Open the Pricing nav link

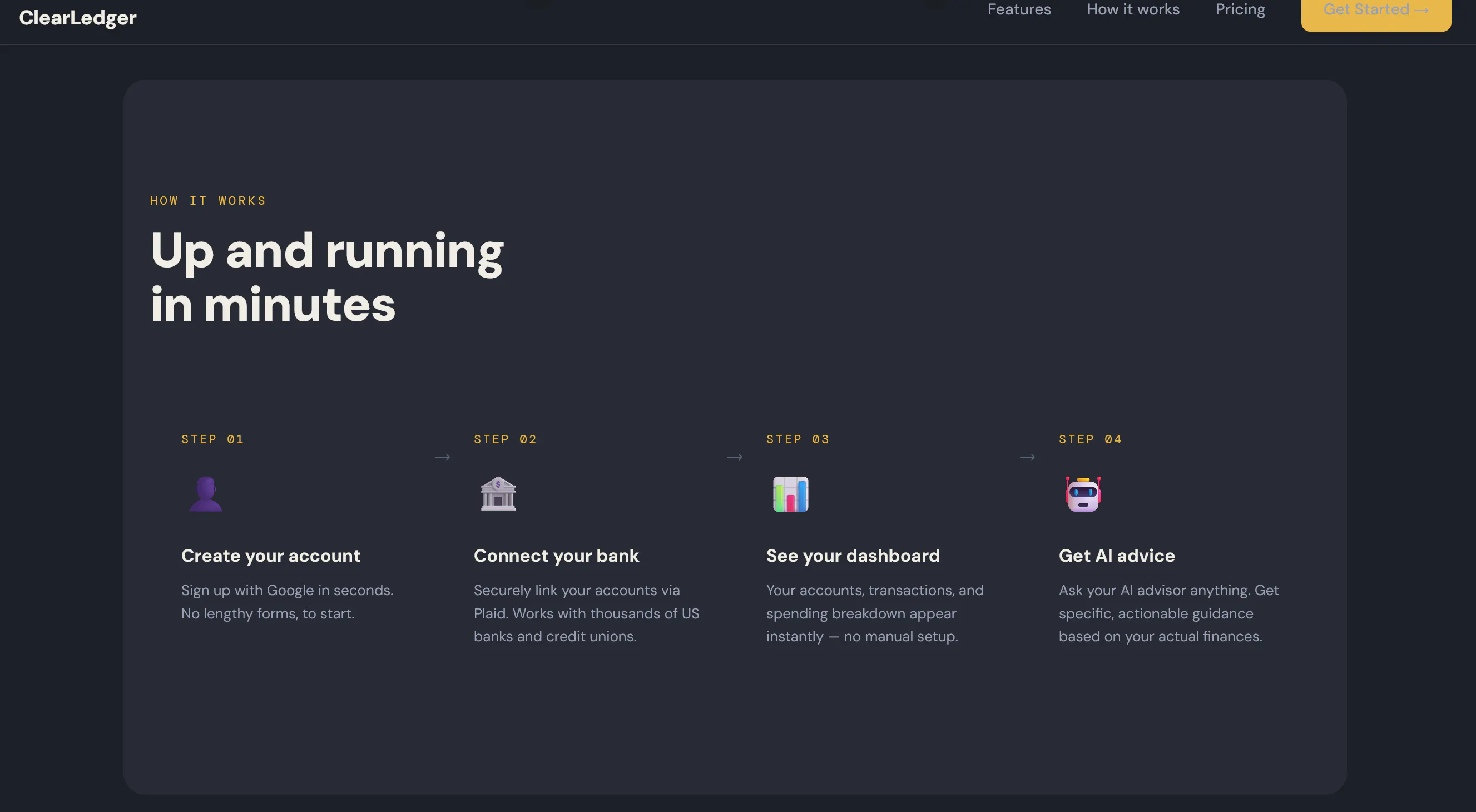click(1240, 9)
